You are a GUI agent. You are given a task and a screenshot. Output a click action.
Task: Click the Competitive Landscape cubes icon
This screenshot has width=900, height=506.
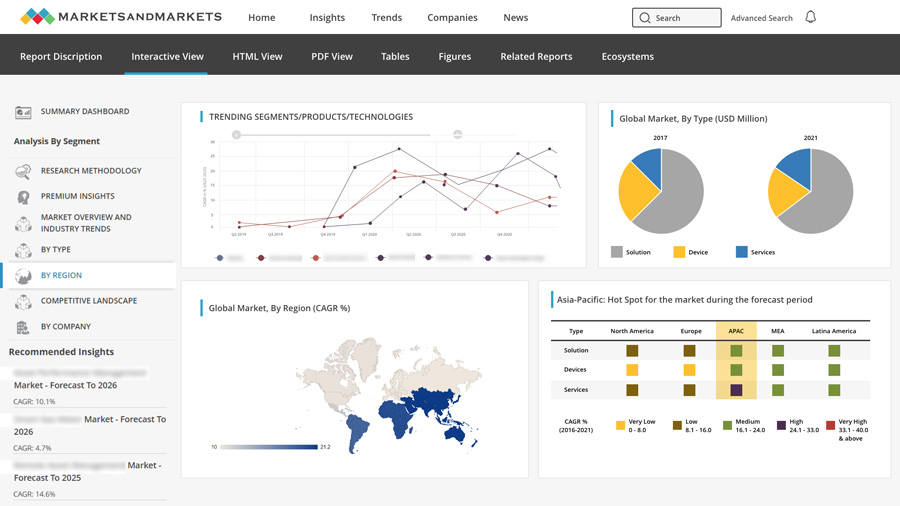[x=23, y=301]
